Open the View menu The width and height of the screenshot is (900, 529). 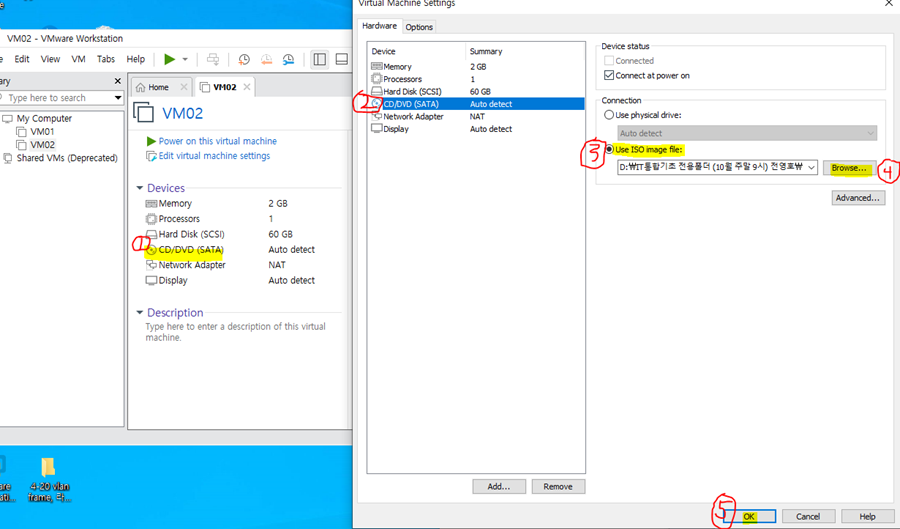pyautogui.click(x=50, y=59)
